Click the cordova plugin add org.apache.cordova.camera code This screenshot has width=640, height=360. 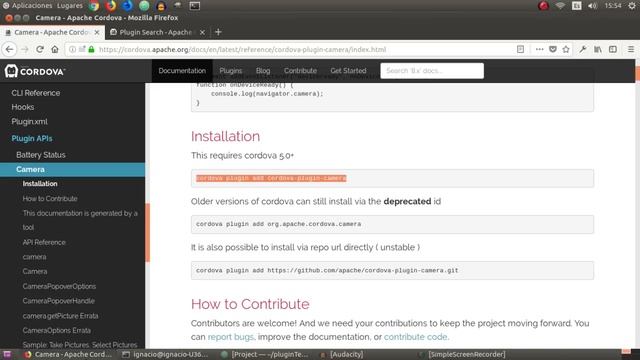pyautogui.click(x=278, y=224)
